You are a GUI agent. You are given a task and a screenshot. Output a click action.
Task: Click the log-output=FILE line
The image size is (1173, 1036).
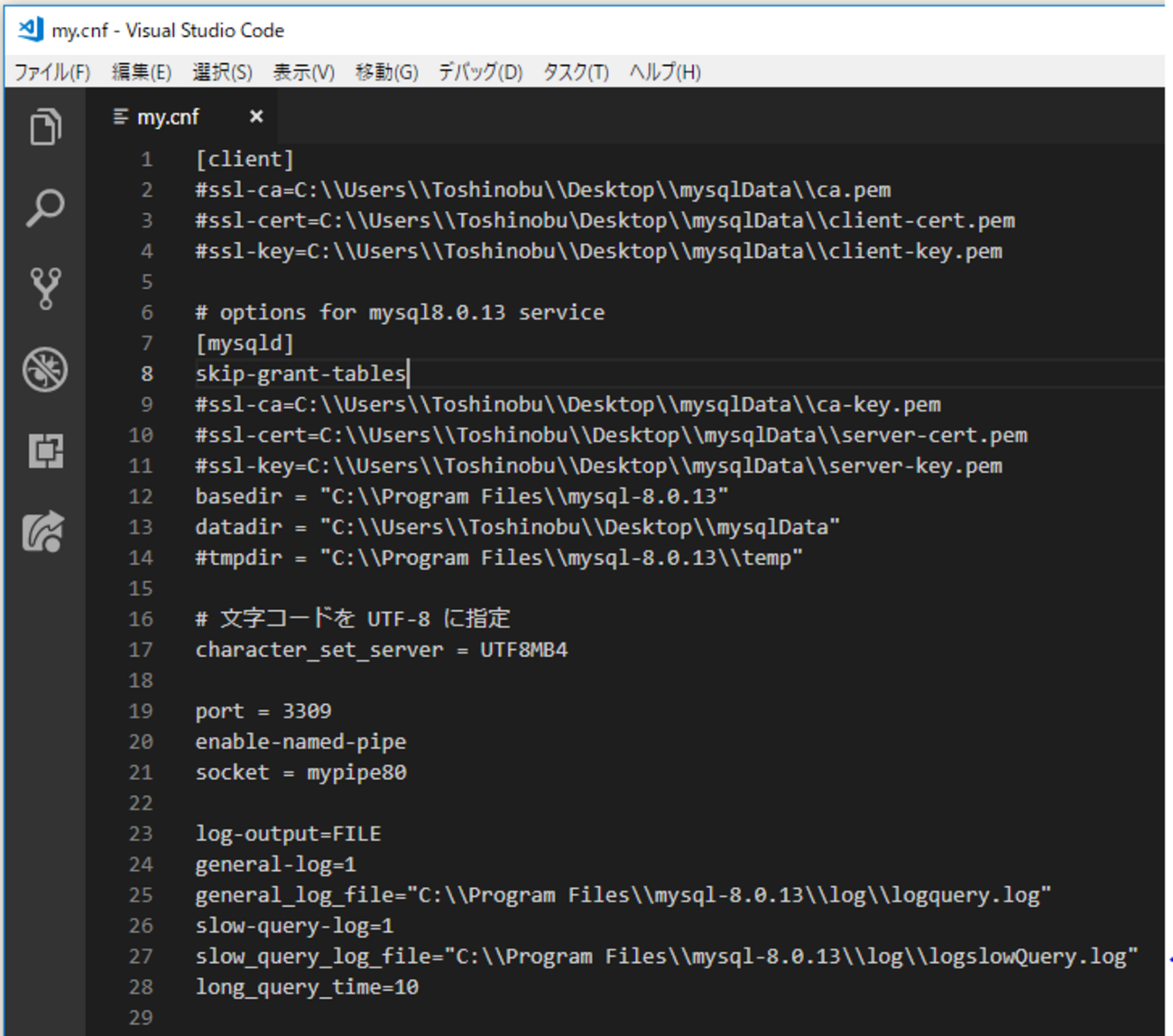click(x=288, y=835)
